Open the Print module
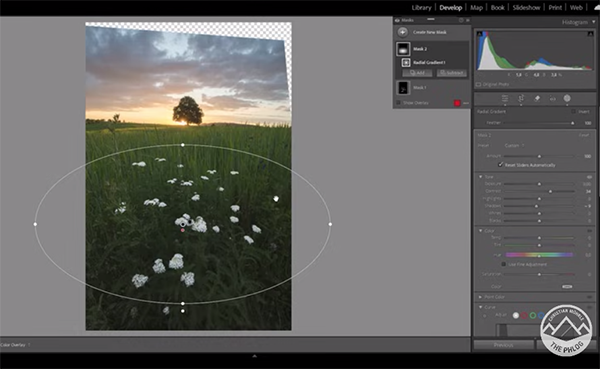600x369 pixels. [555, 7]
